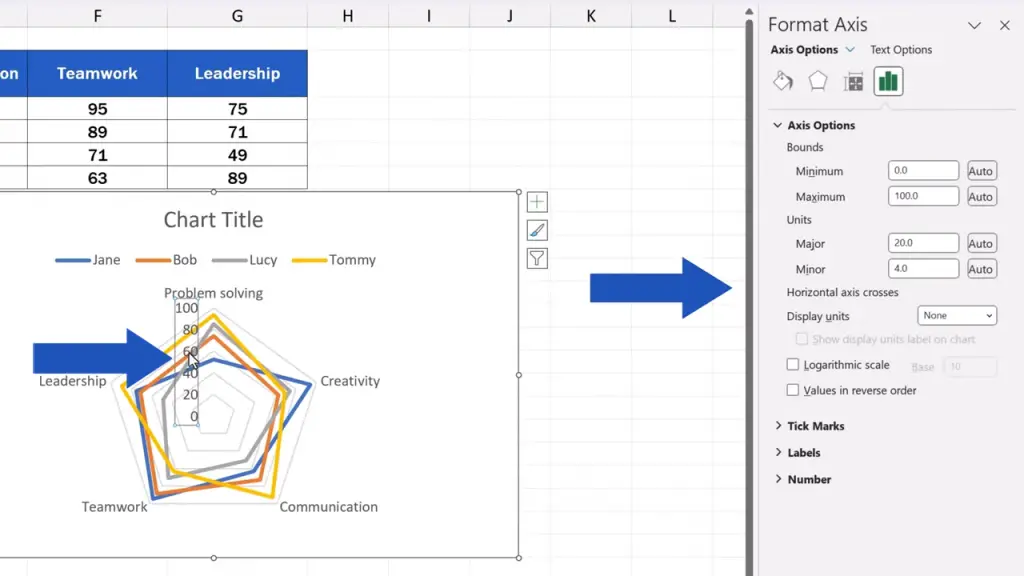Click the 20 axis value label
1024x576 pixels.
click(190, 394)
